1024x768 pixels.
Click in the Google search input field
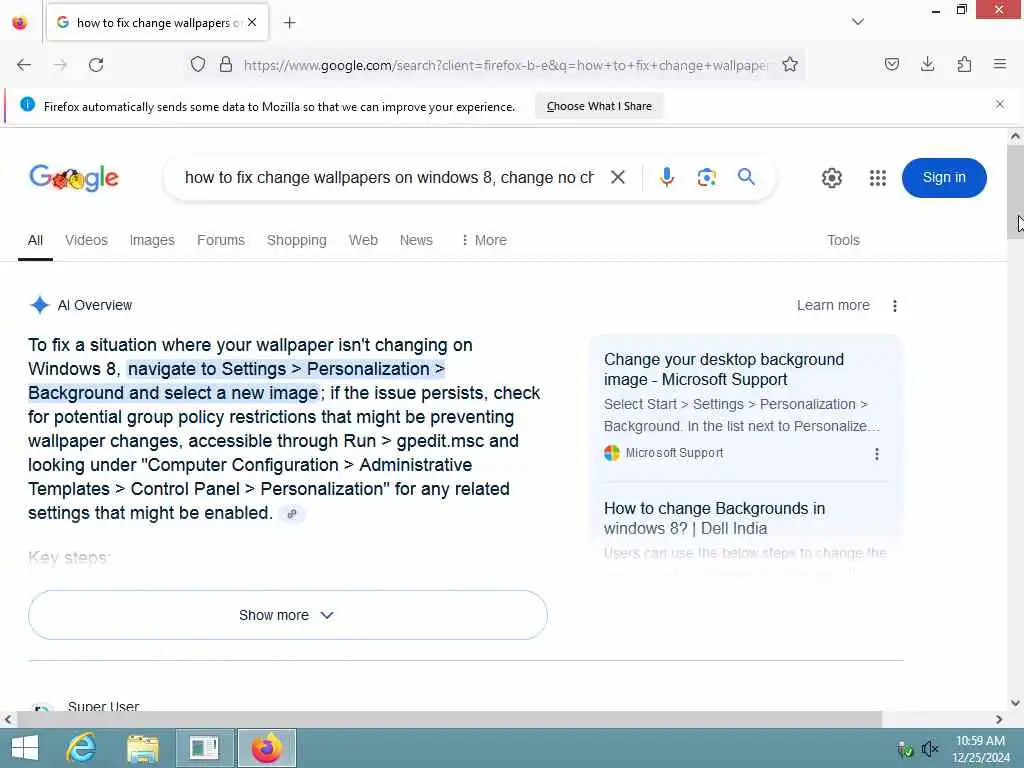pos(389,178)
